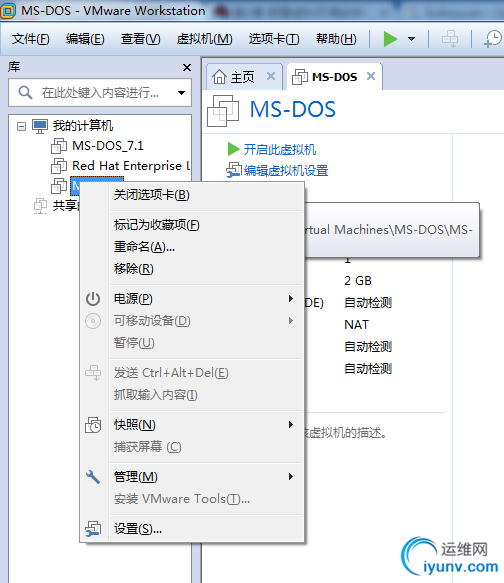Select 我的计算机 in the library tree
Image resolution: width=504 pixels, height=583 pixels.
(83, 126)
